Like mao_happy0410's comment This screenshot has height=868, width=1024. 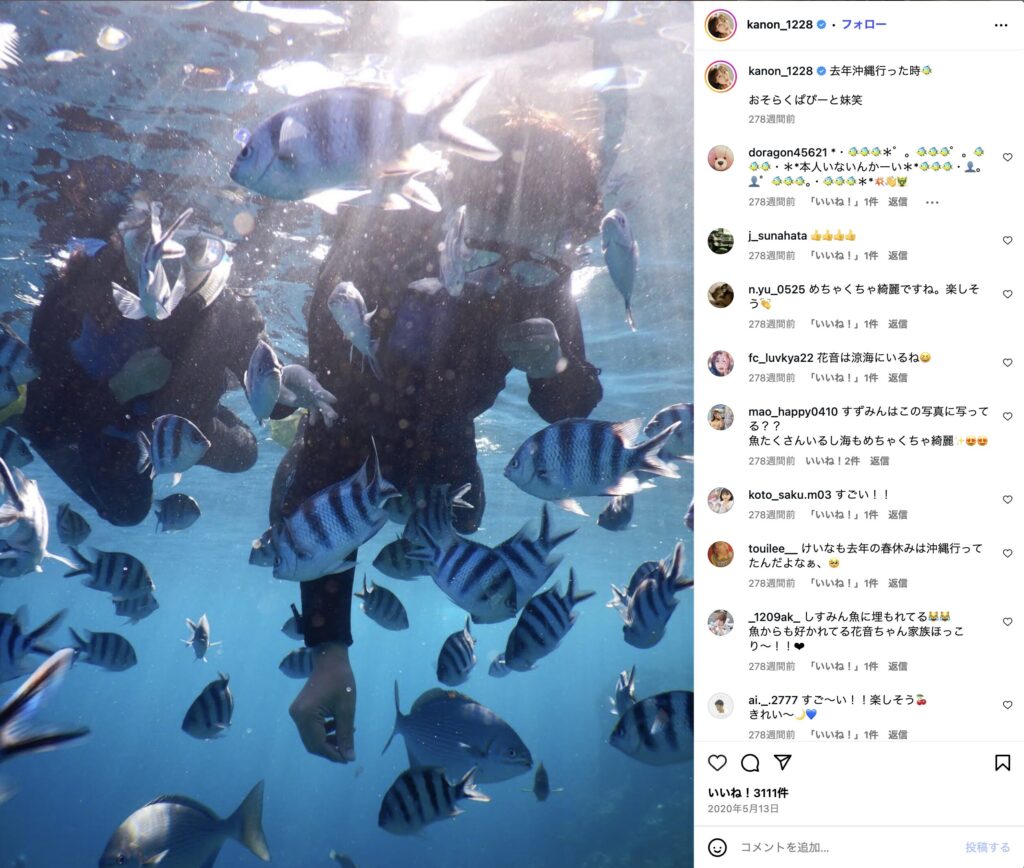tap(1007, 416)
